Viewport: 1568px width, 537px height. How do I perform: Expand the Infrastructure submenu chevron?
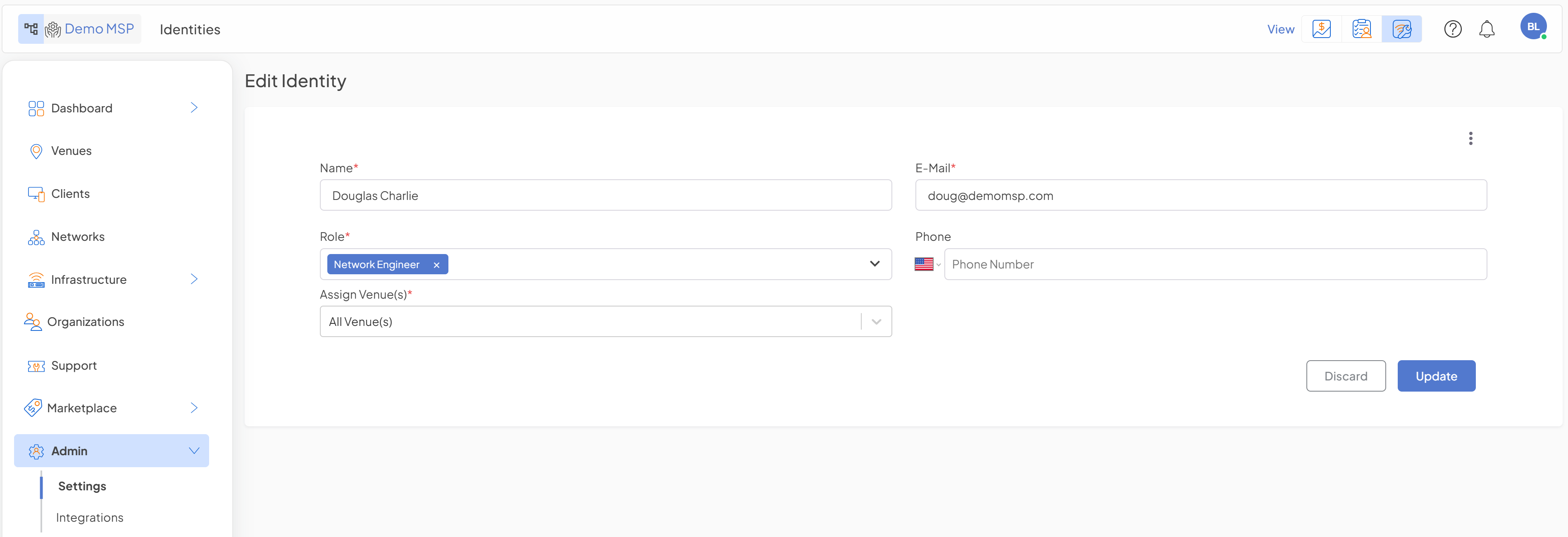[x=193, y=279]
